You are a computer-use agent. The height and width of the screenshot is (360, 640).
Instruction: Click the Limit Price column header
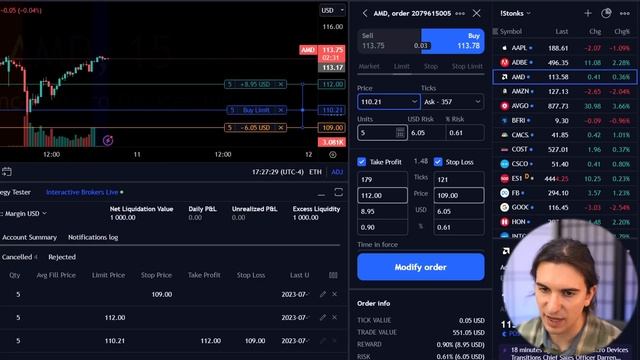pos(109,276)
